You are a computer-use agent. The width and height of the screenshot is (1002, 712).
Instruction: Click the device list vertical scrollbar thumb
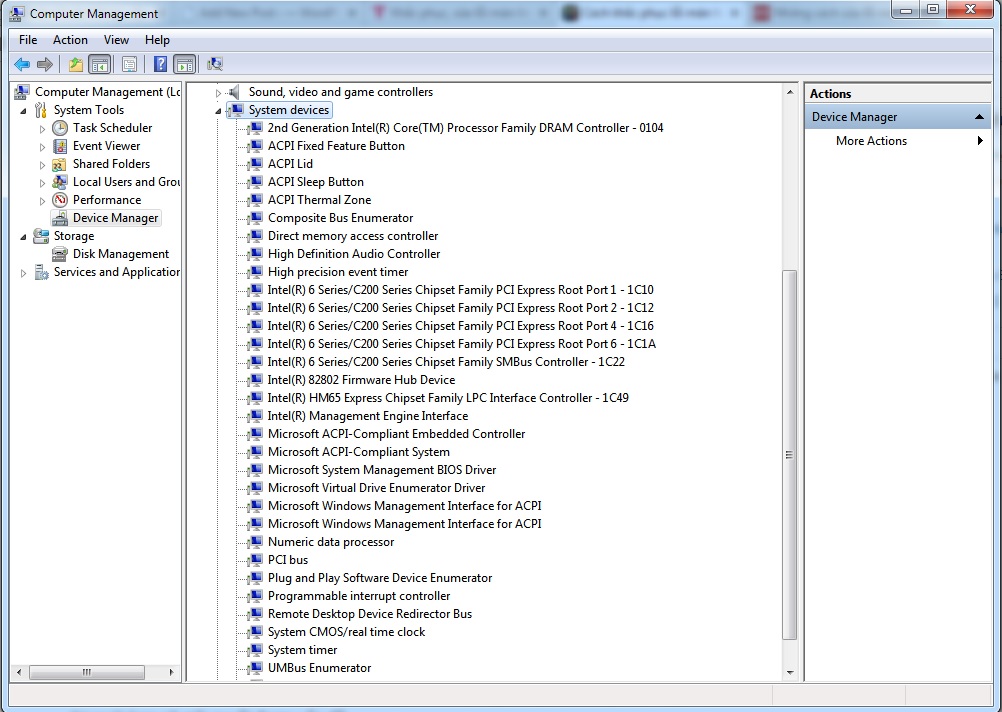point(789,454)
